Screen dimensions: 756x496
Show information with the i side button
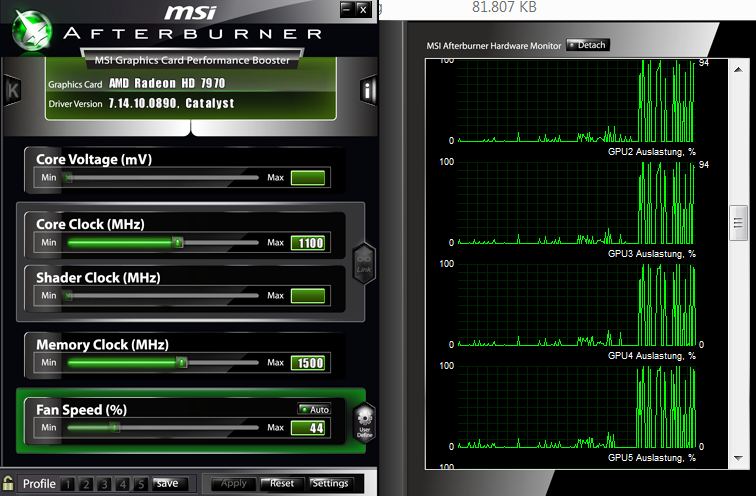[367, 90]
